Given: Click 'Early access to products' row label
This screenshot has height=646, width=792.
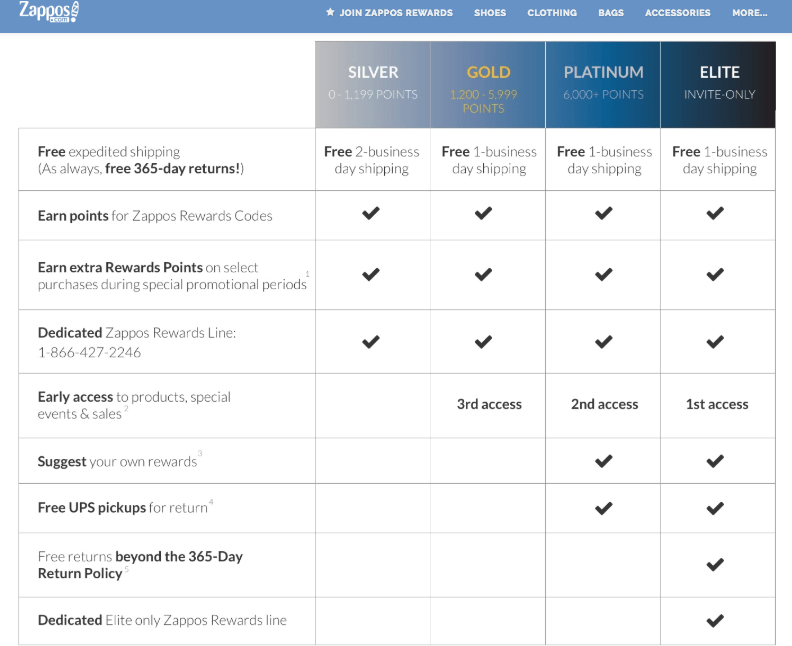Looking at the screenshot, I should pos(134,405).
